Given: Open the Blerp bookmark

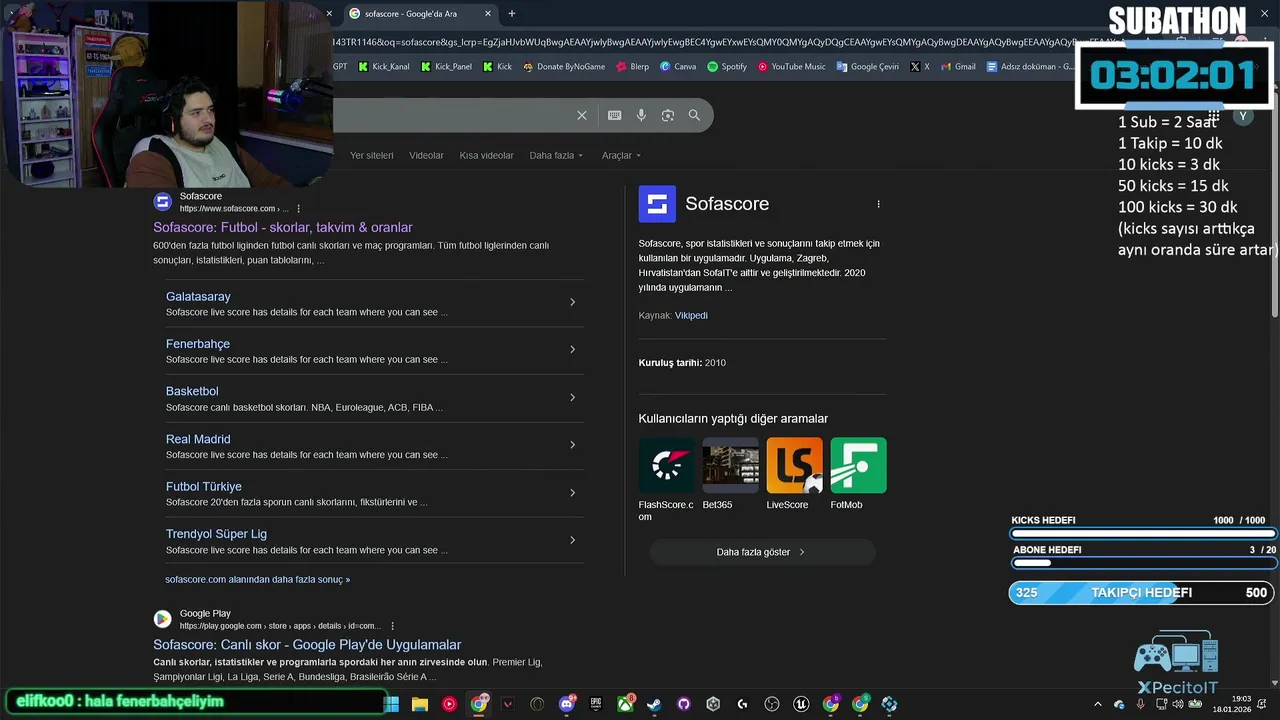Looking at the screenshot, I should (633, 67).
